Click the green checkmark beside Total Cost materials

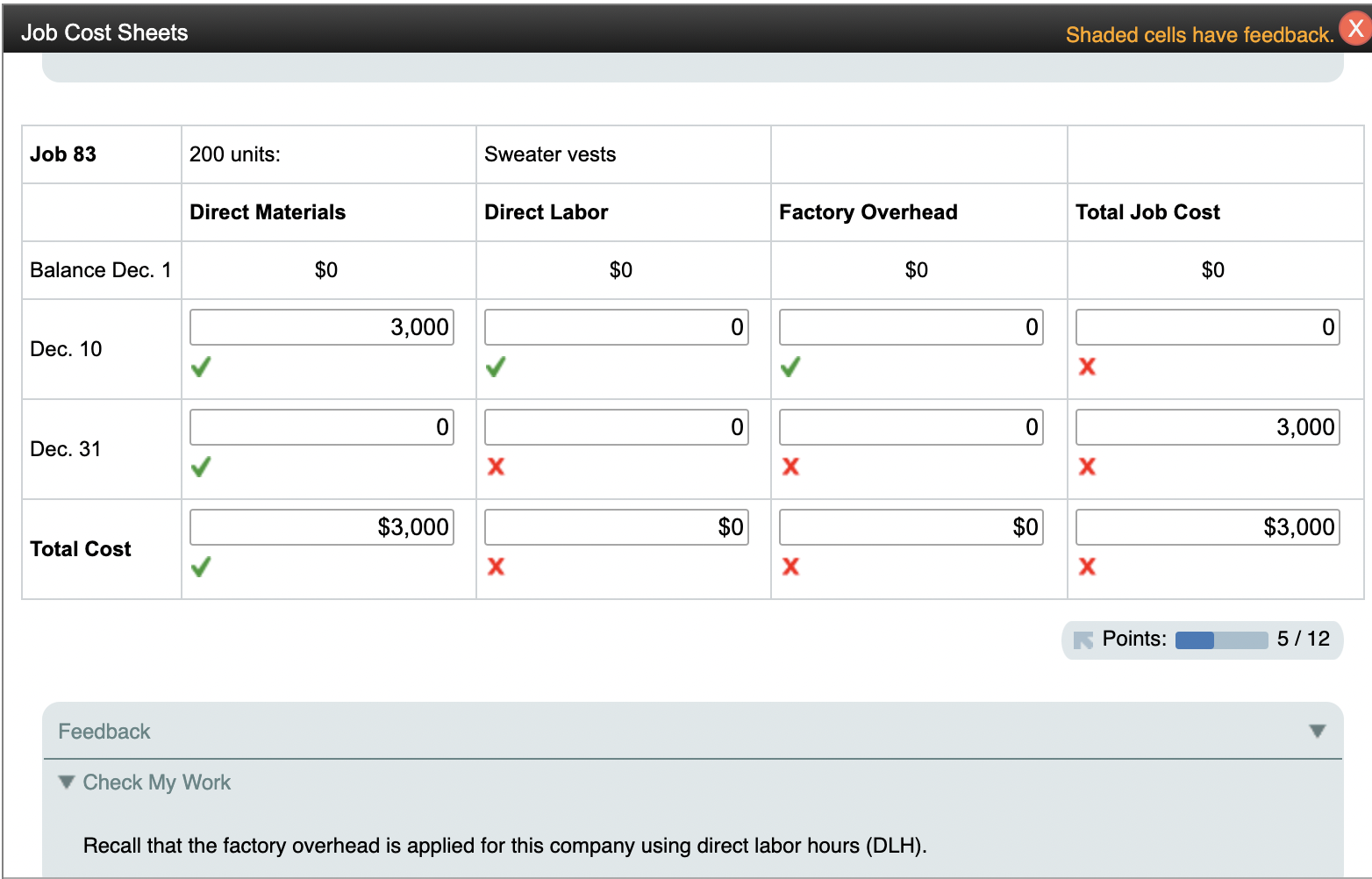201,568
